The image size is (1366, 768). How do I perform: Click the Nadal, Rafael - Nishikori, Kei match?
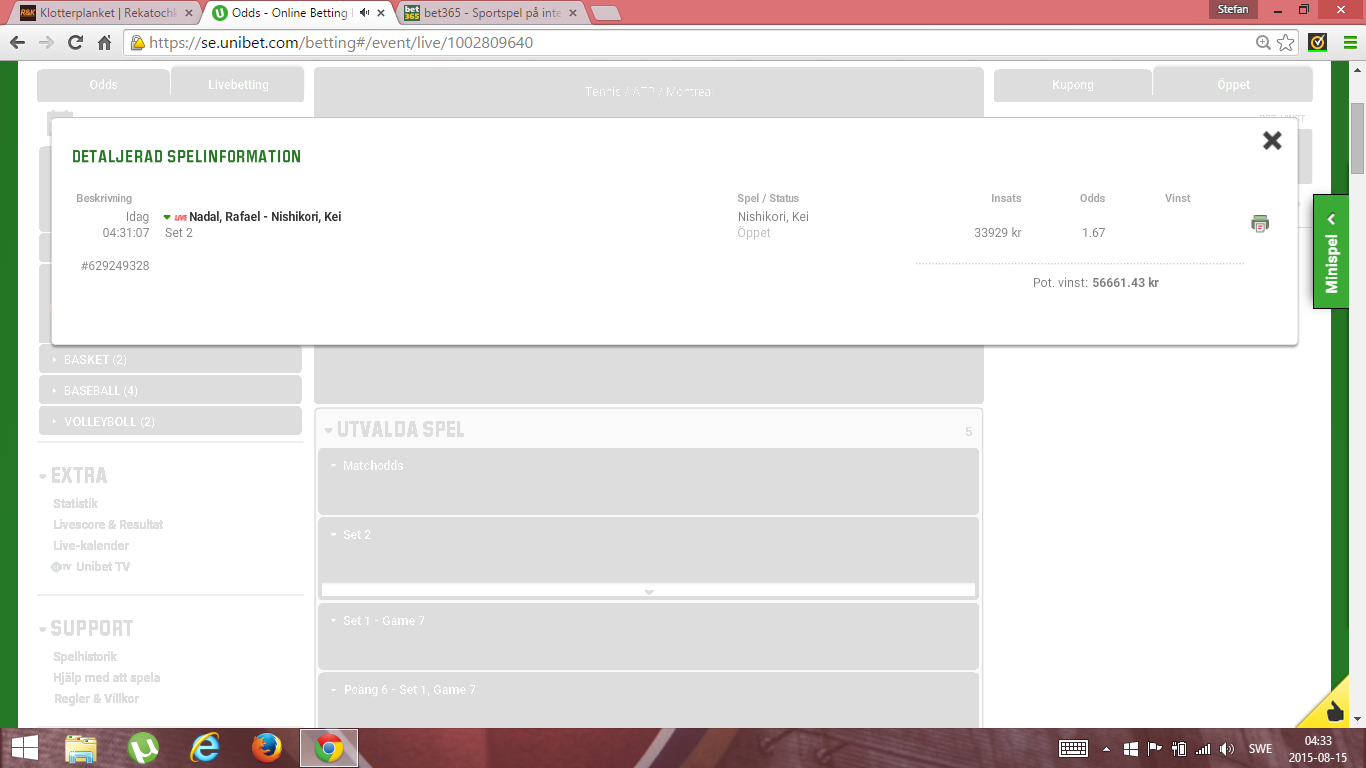[x=265, y=217]
